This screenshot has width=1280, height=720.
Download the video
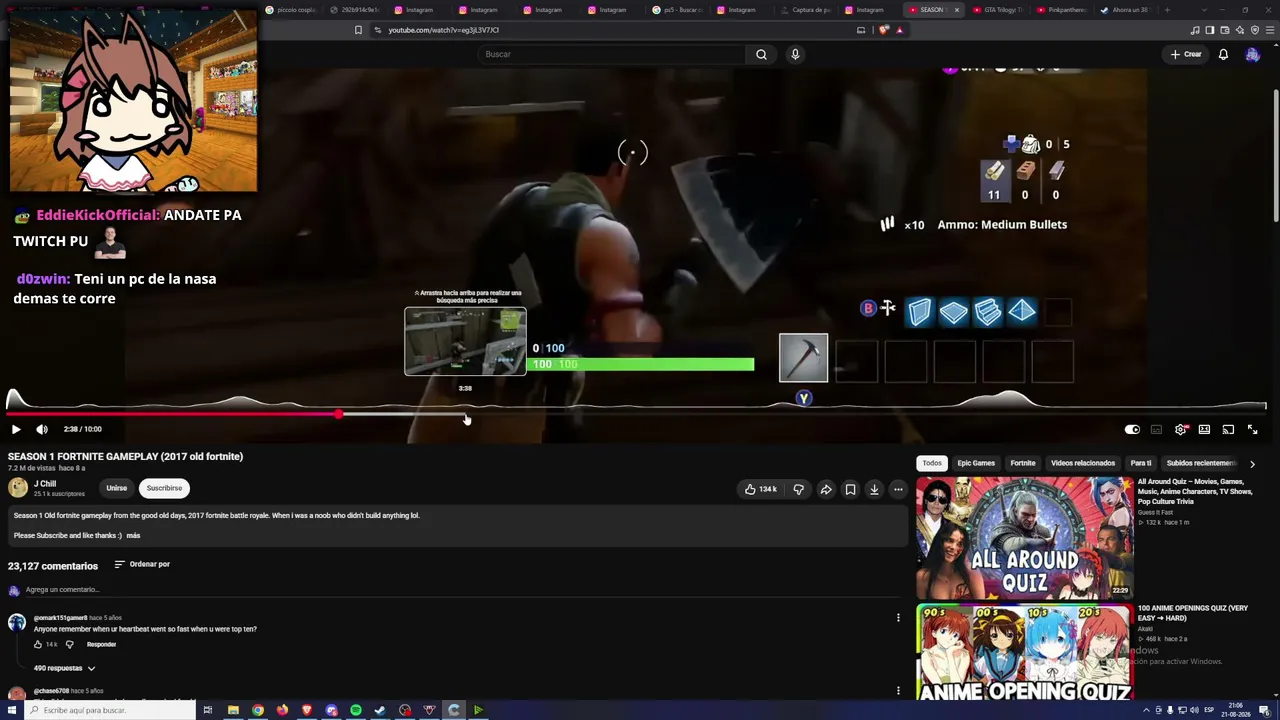(x=874, y=489)
